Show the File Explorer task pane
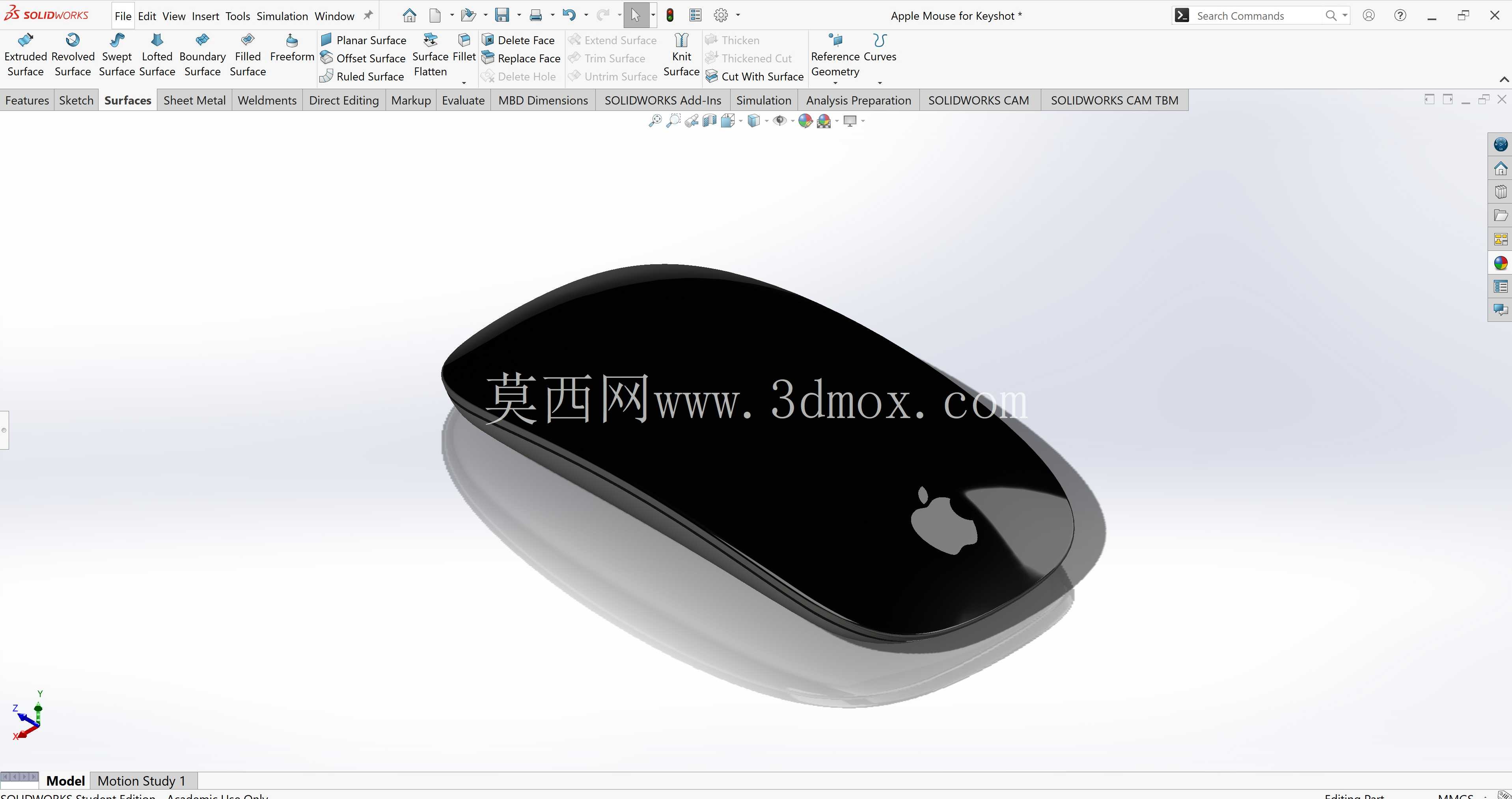The height and width of the screenshot is (799, 1512). [1500, 215]
